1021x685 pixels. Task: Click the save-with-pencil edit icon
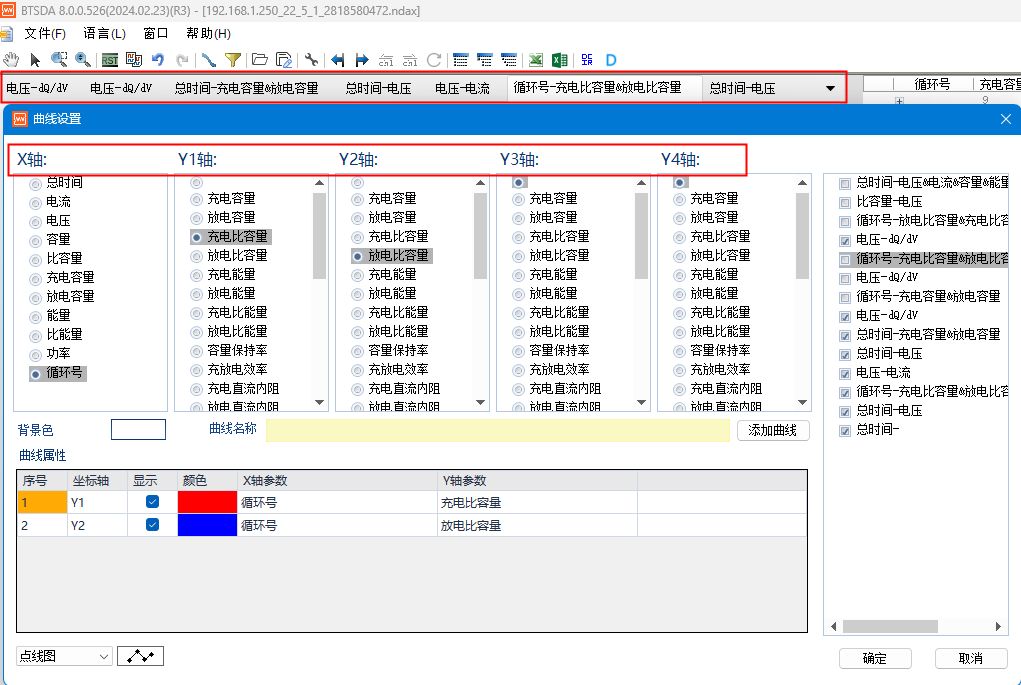click(x=284, y=60)
